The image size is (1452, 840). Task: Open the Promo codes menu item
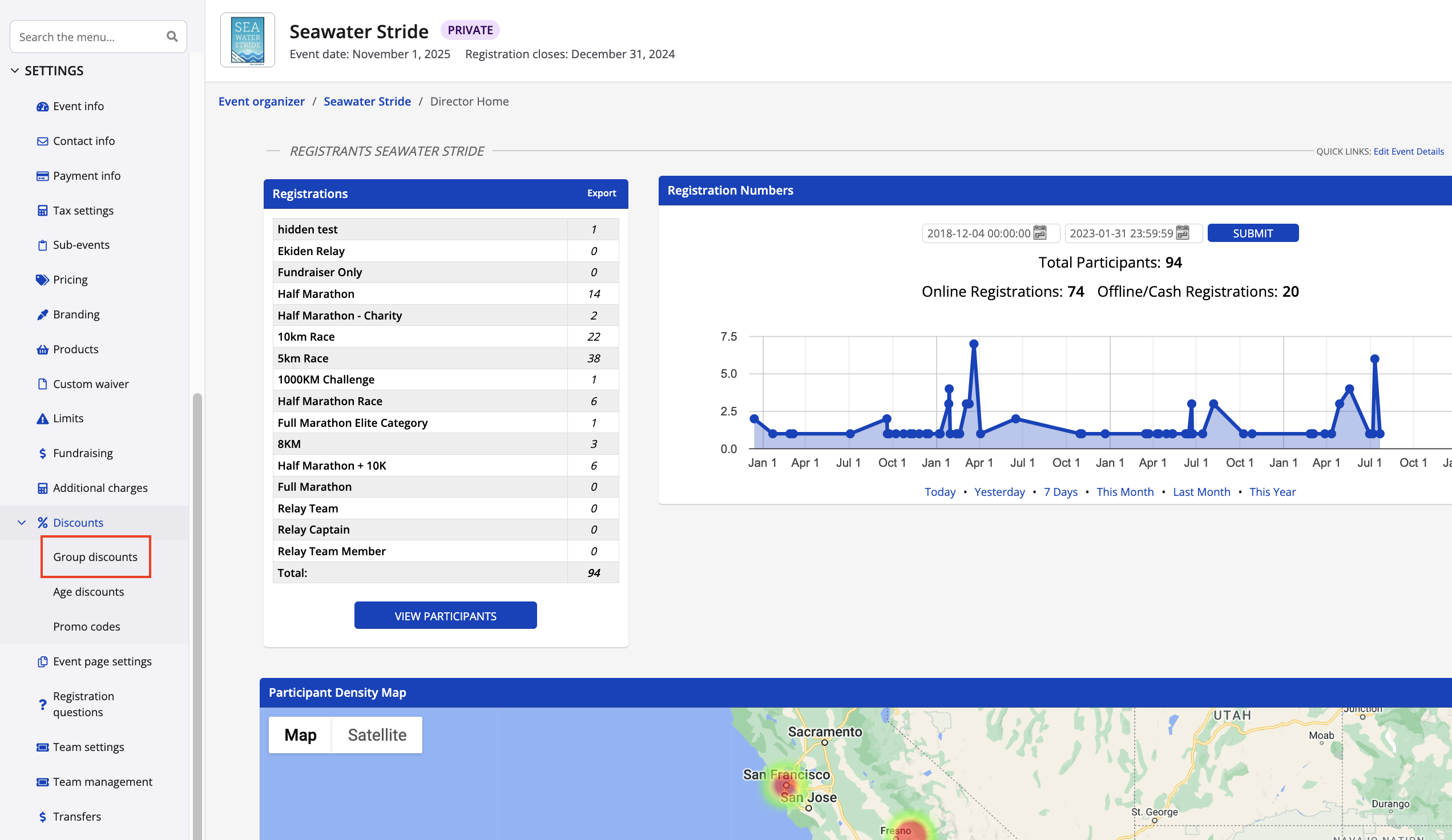click(86, 626)
